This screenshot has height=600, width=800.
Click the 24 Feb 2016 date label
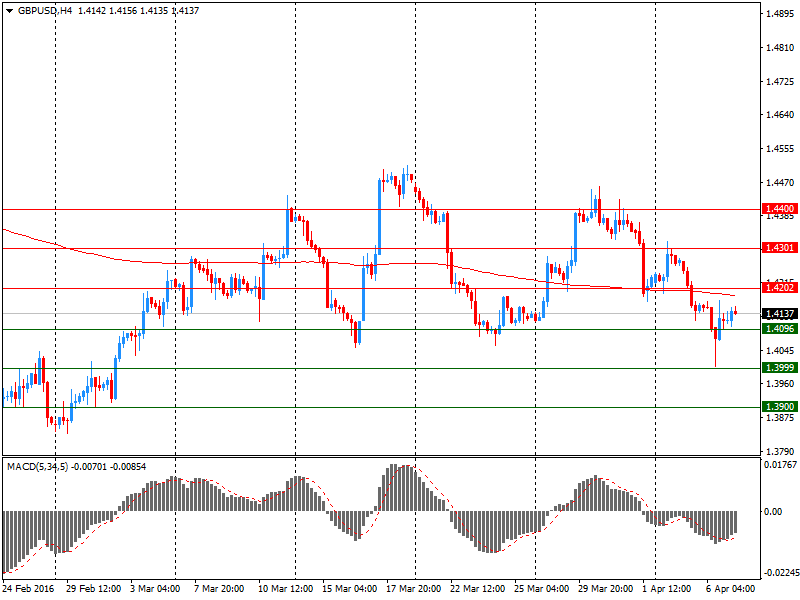tap(28, 589)
